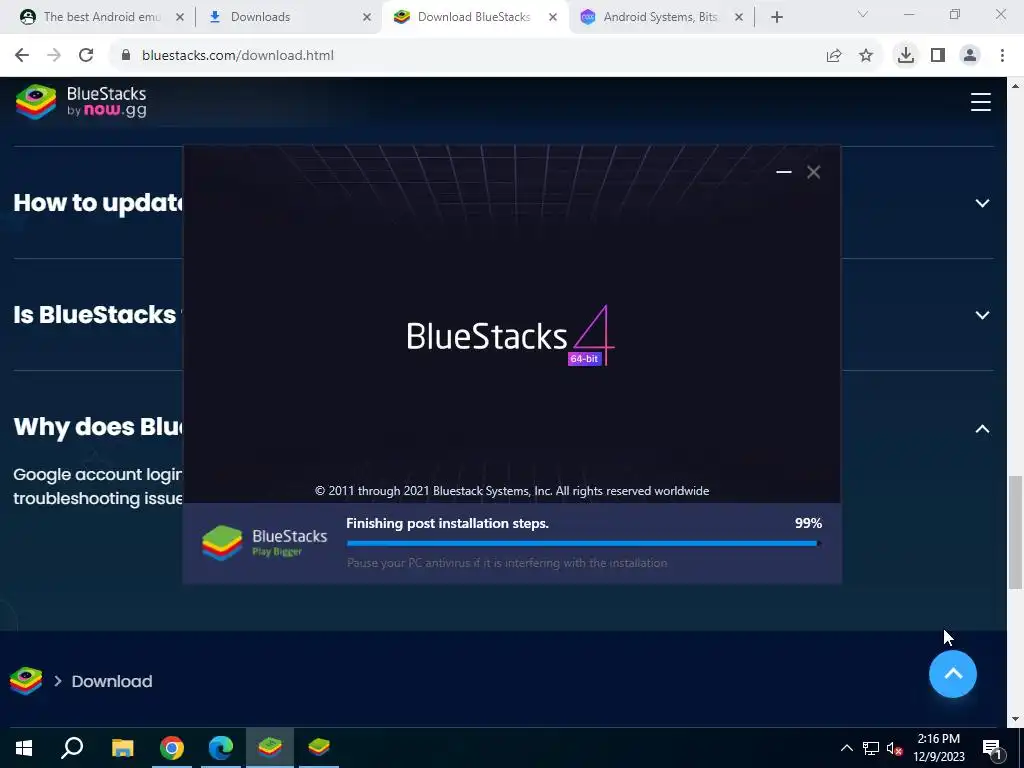Expand the 'How to update' FAQ chevron
This screenshot has height=768, width=1024.
(x=982, y=203)
